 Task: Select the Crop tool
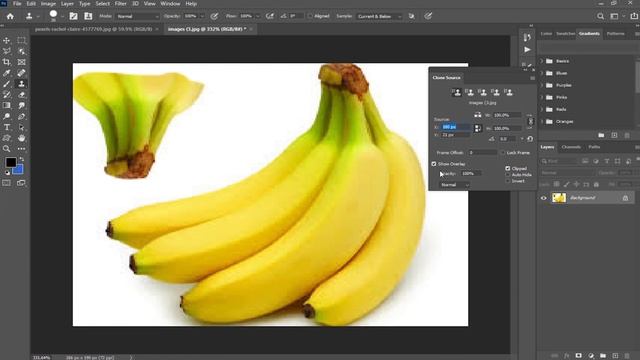pyautogui.click(x=7, y=62)
